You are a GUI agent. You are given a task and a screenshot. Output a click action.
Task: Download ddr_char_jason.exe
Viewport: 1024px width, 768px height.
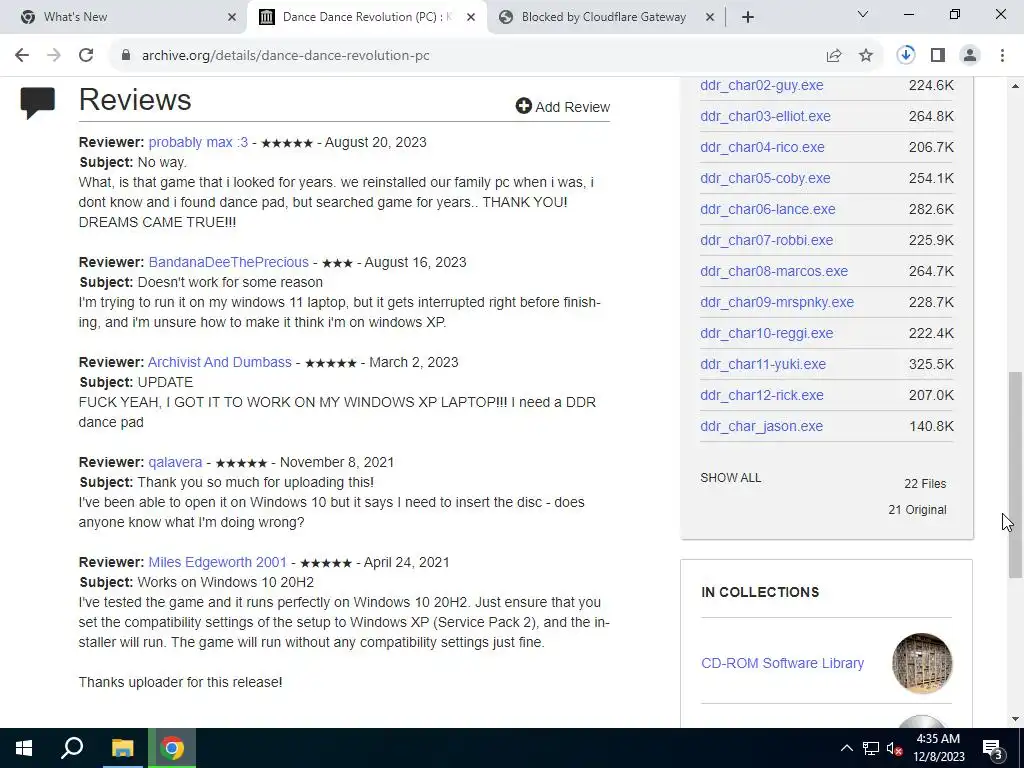[x=761, y=426]
